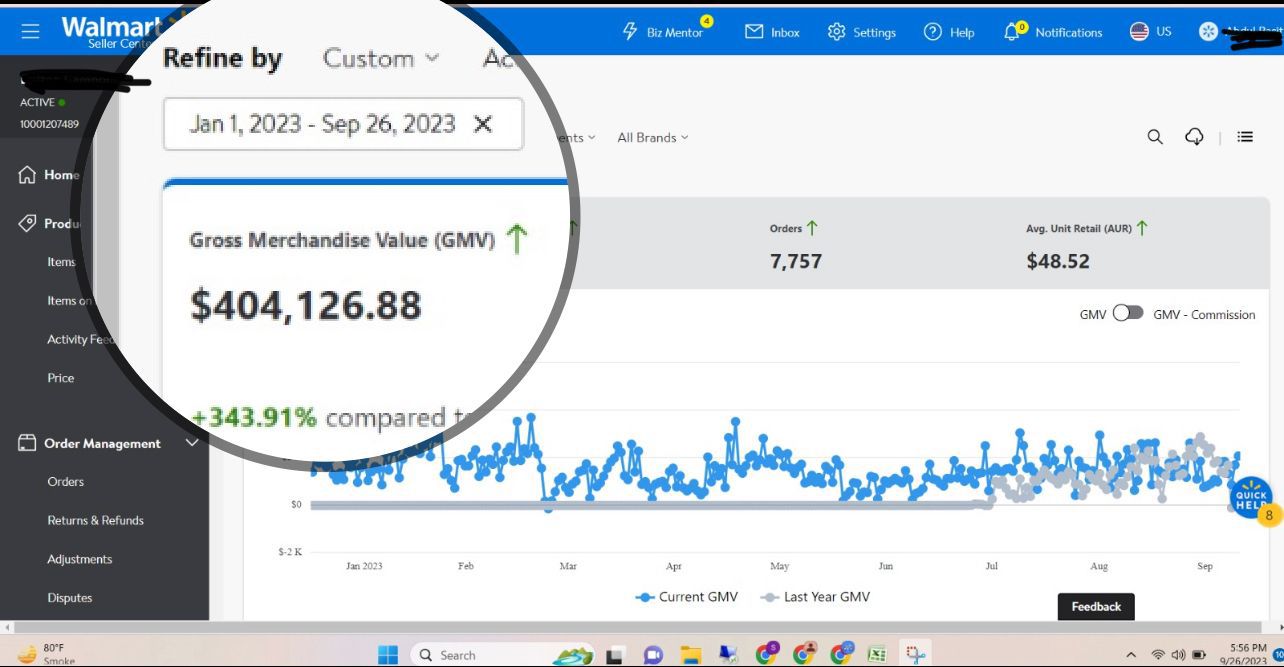
Task: Click the first Chrome icon in taskbar
Action: pyautogui.click(x=767, y=654)
